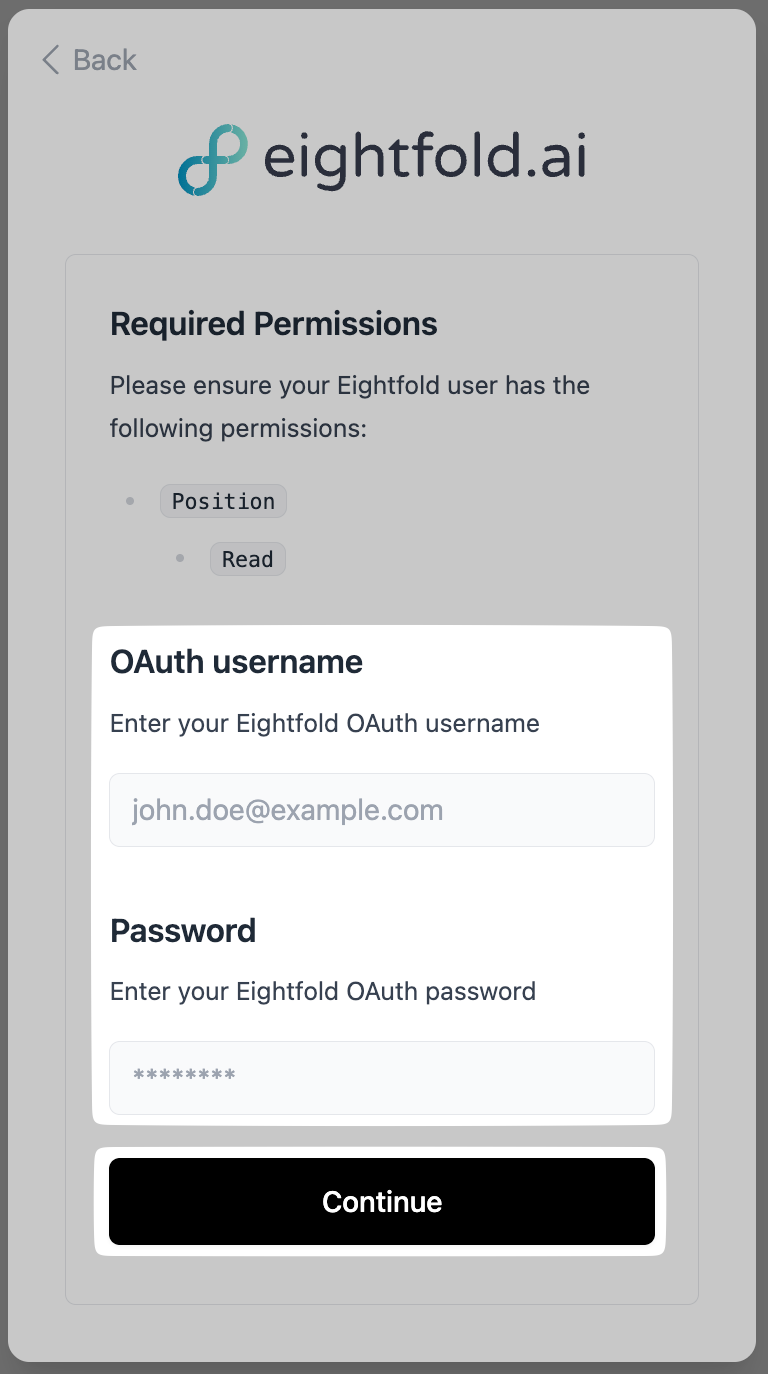Image resolution: width=768 pixels, height=1374 pixels.
Task: Click the eightfold.ai wordmark text
Action: pos(425,160)
